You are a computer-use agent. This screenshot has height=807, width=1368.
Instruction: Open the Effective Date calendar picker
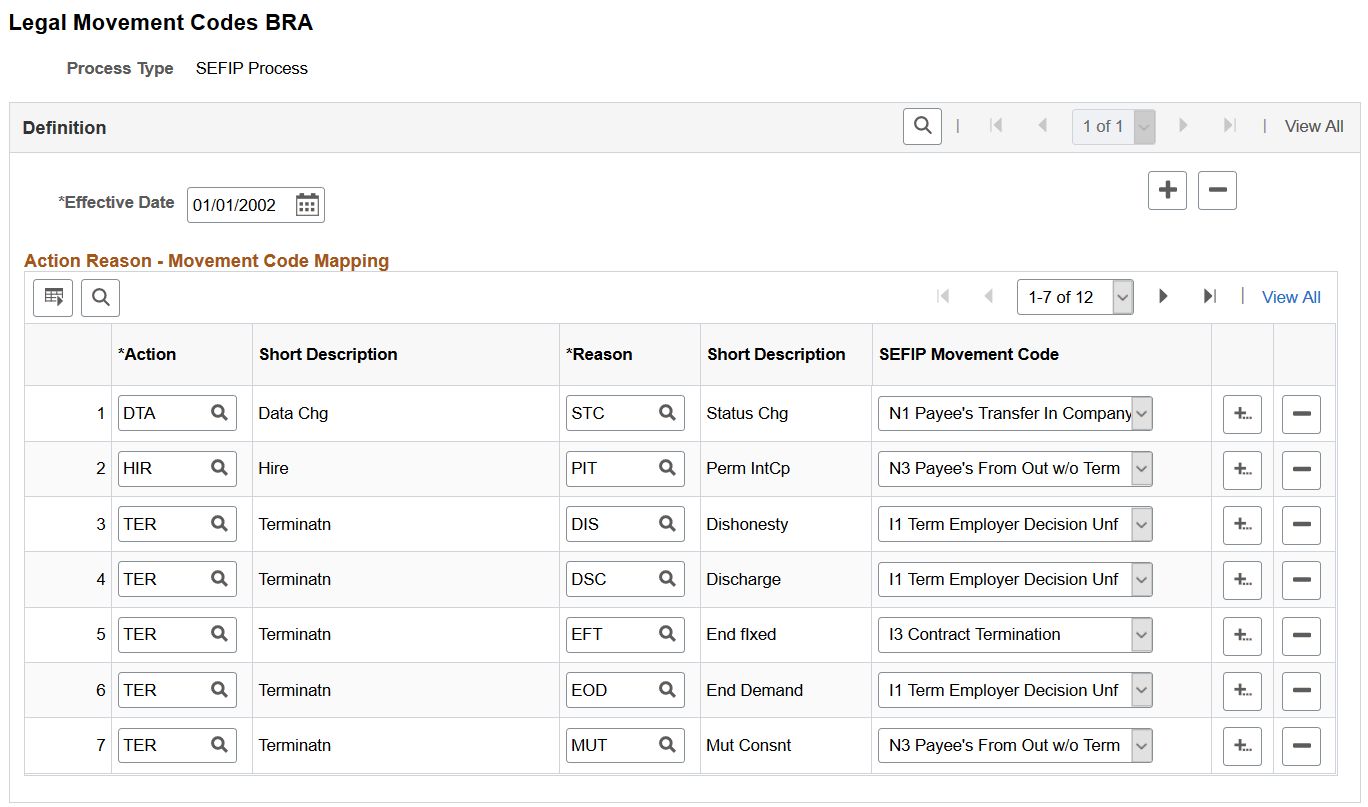[x=307, y=205]
